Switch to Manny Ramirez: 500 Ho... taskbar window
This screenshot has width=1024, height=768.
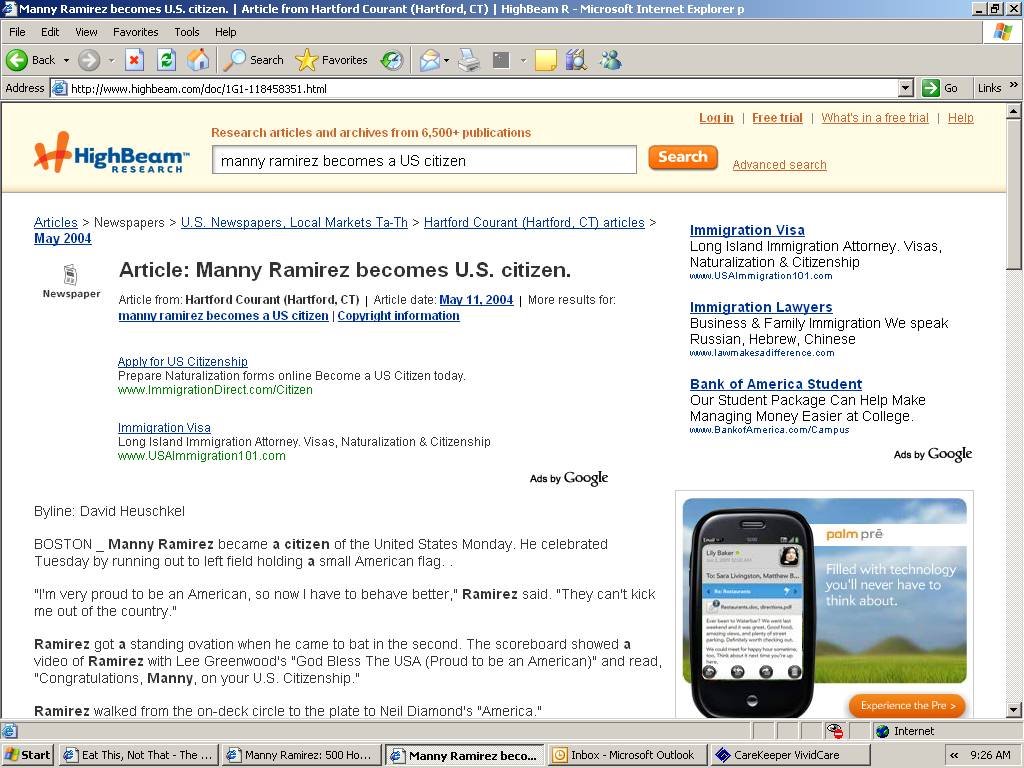point(301,755)
